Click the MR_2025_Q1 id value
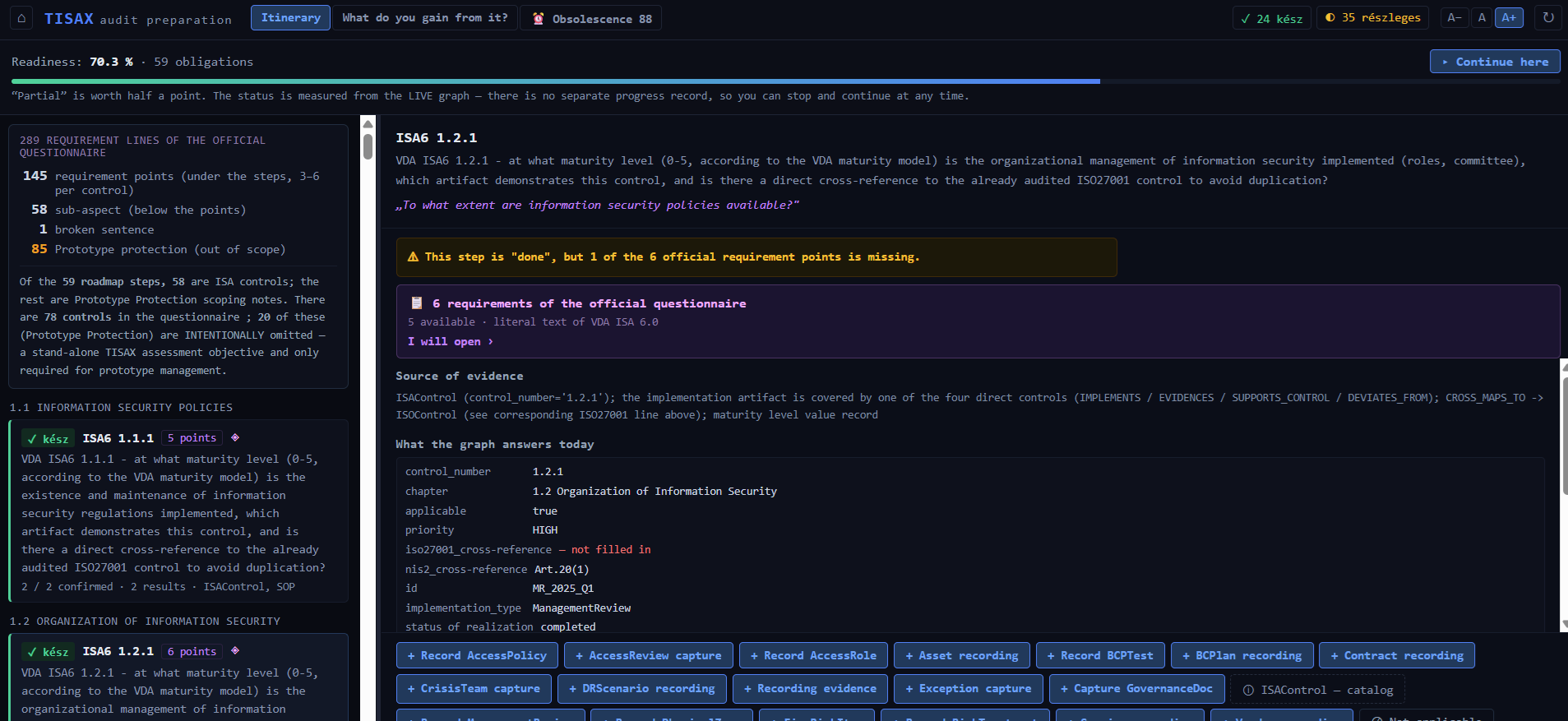1568x721 pixels. coord(562,588)
